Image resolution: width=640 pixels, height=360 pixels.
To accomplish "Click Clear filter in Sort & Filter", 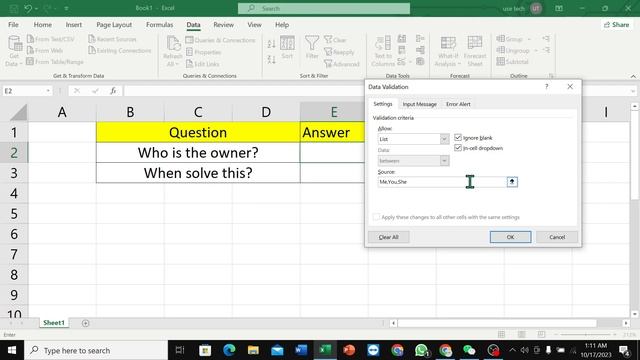I will [335, 40].
